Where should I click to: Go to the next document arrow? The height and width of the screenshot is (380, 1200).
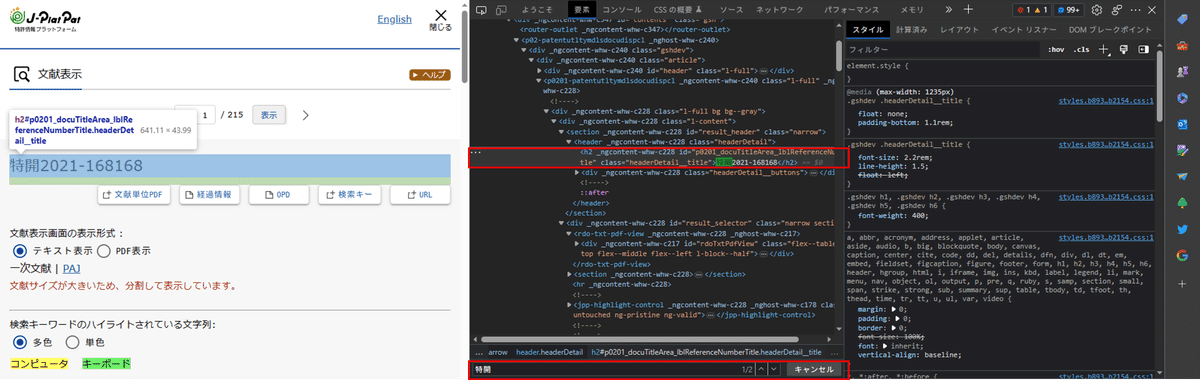(x=306, y=115)
